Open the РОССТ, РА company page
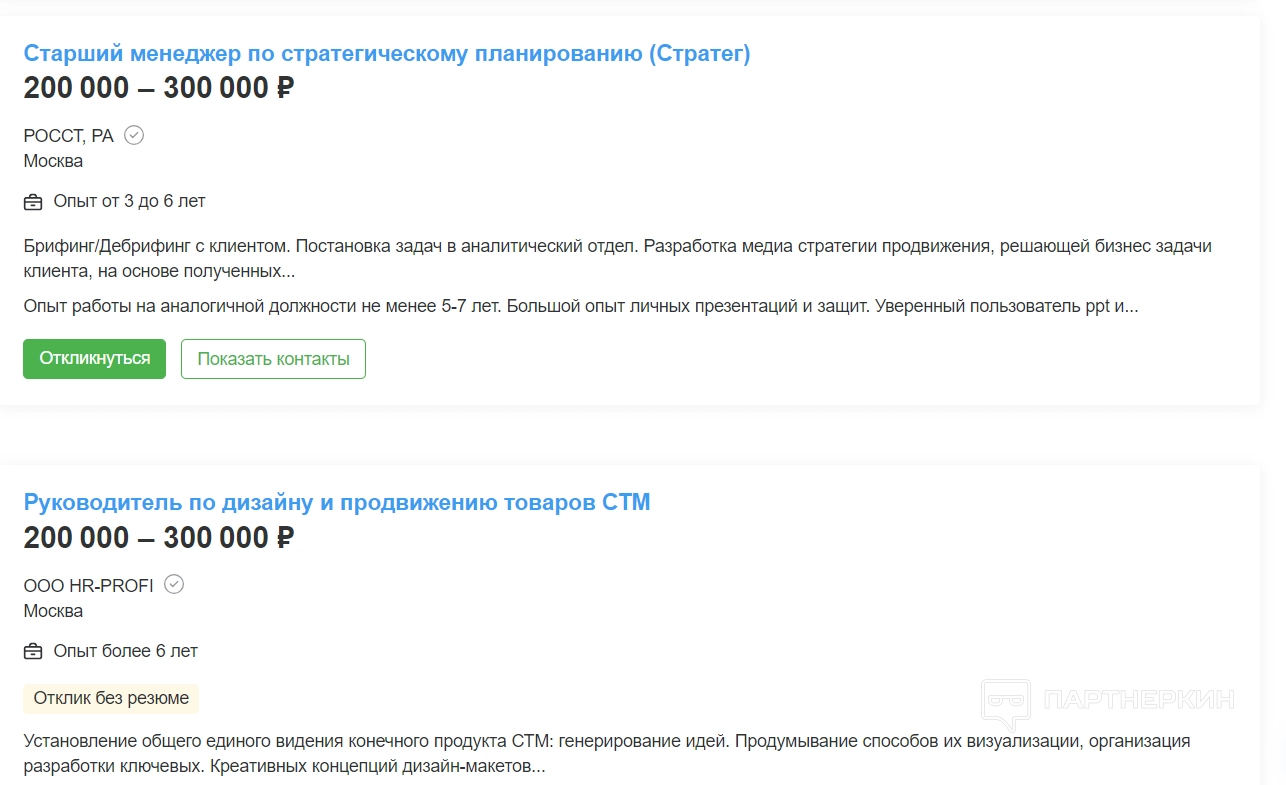 tap(69, 136)
